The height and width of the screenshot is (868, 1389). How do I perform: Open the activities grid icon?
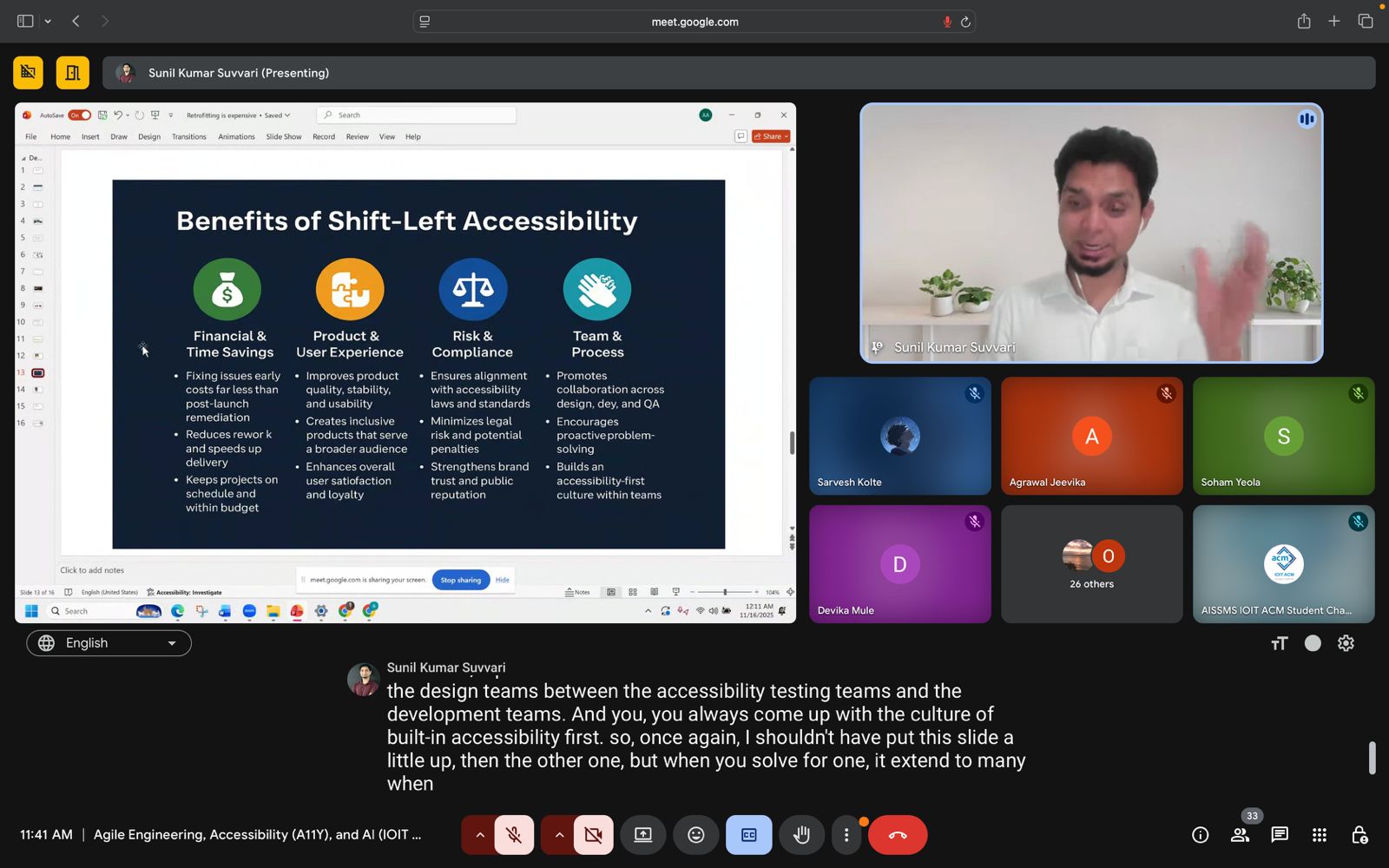point(1319,835)
